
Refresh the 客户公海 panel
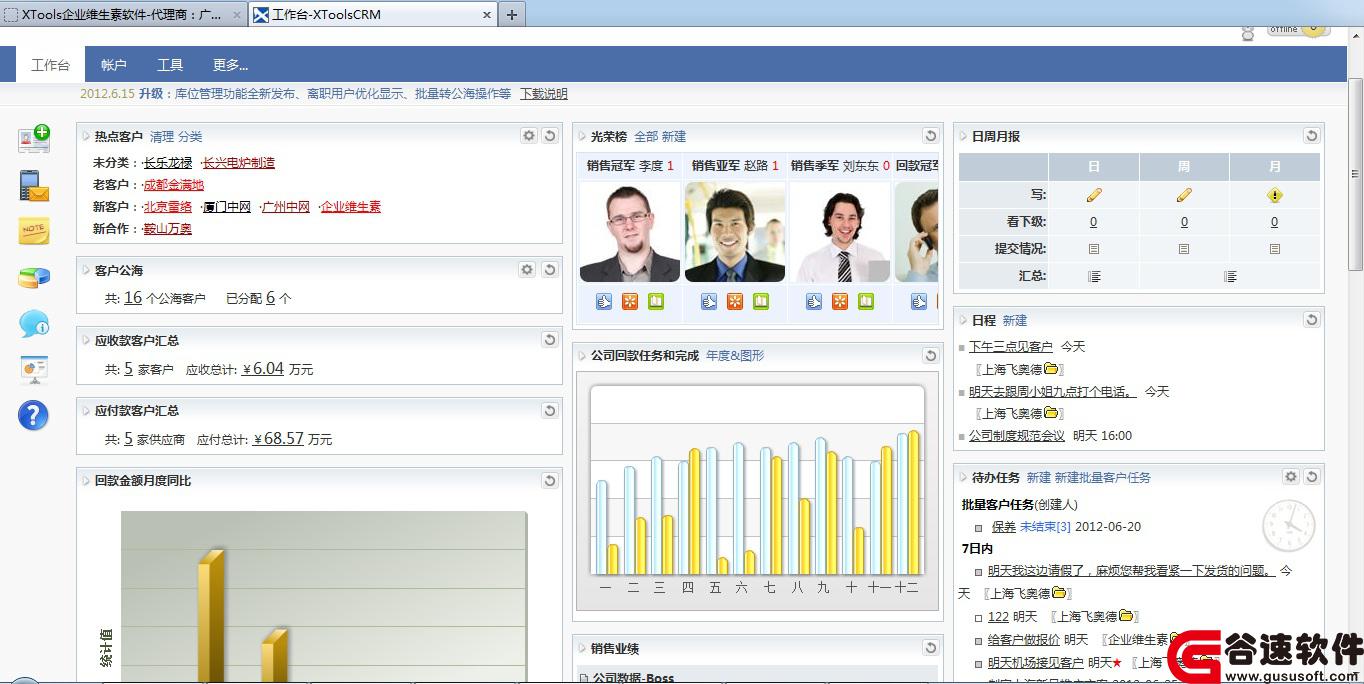(549, 270)
